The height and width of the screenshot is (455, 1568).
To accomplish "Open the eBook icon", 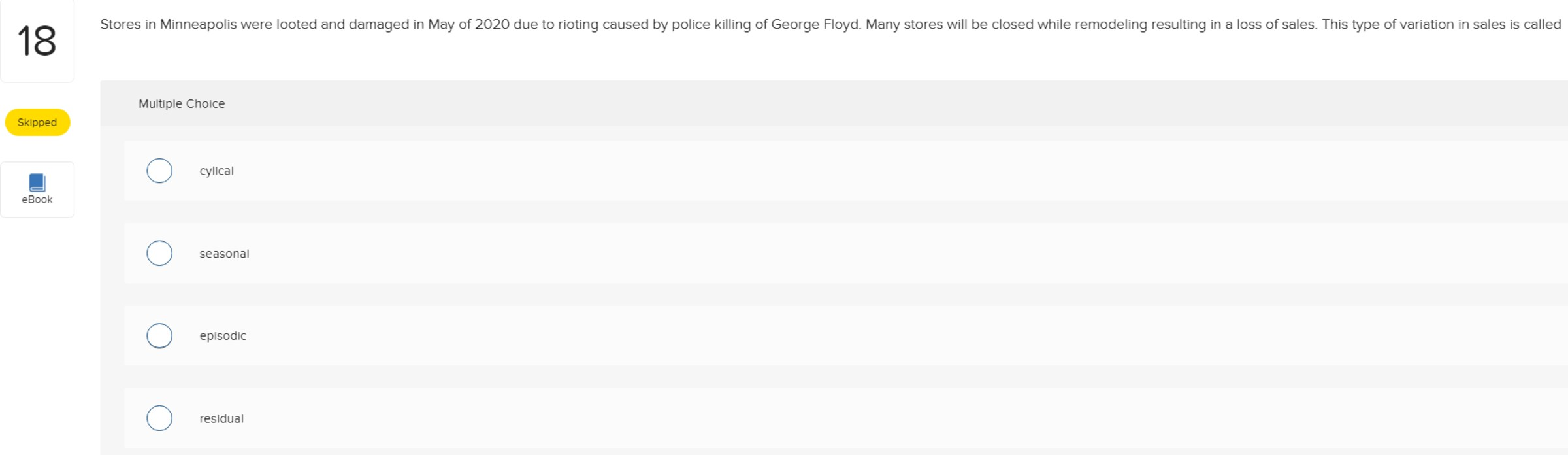I will point(37,182).
